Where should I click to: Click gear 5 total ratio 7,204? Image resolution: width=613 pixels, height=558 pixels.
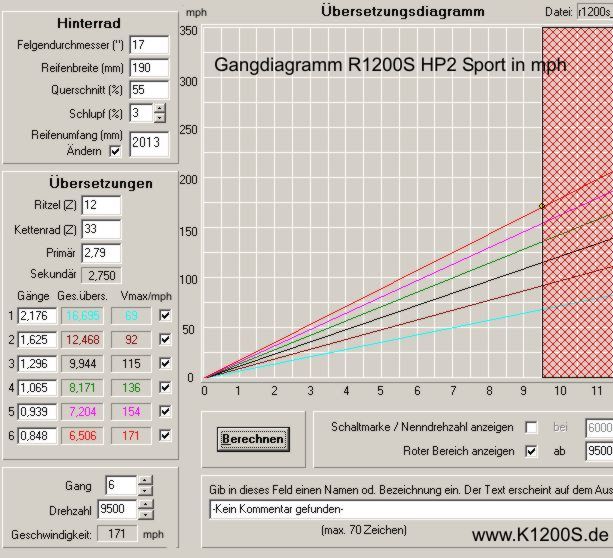(82, 411)
